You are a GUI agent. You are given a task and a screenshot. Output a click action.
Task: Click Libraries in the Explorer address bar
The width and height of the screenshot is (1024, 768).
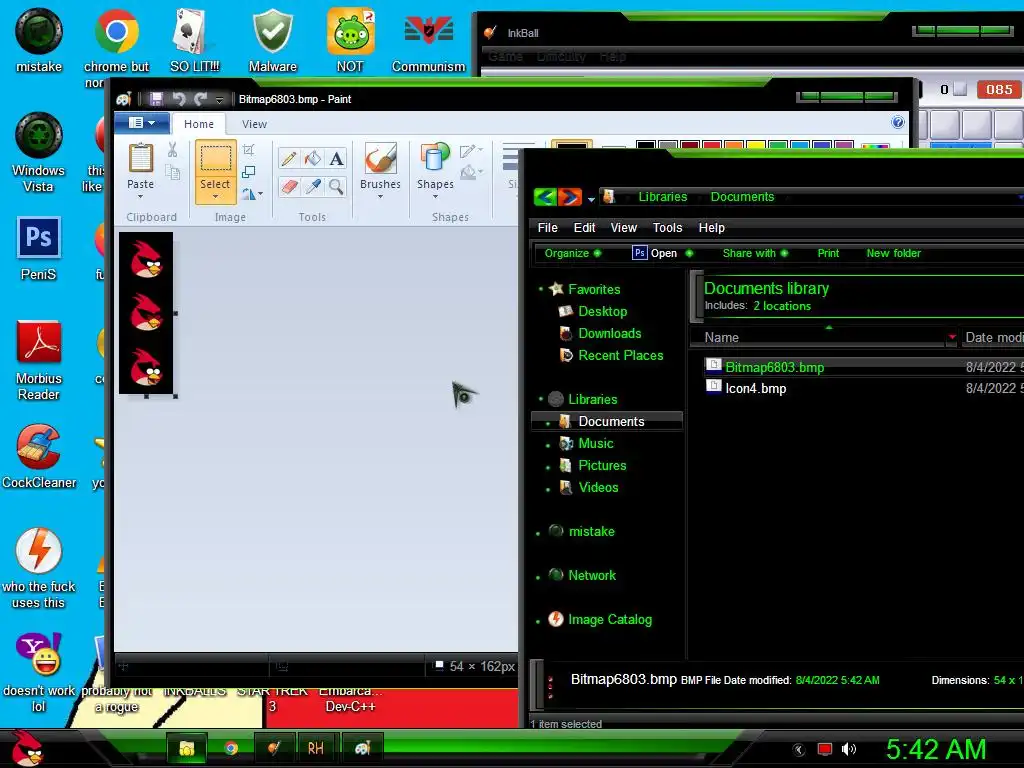[662, 197]
